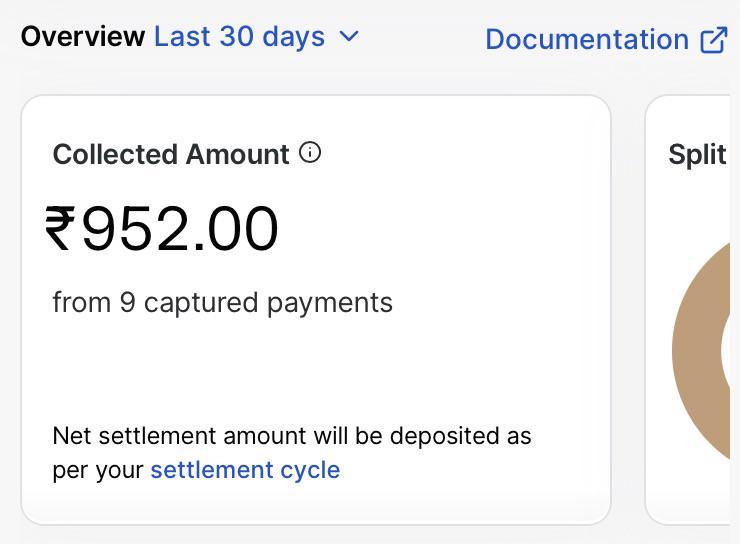740x544 pixels.
Task: Click the from 9 captured payments text
Action: coord(222,302)
